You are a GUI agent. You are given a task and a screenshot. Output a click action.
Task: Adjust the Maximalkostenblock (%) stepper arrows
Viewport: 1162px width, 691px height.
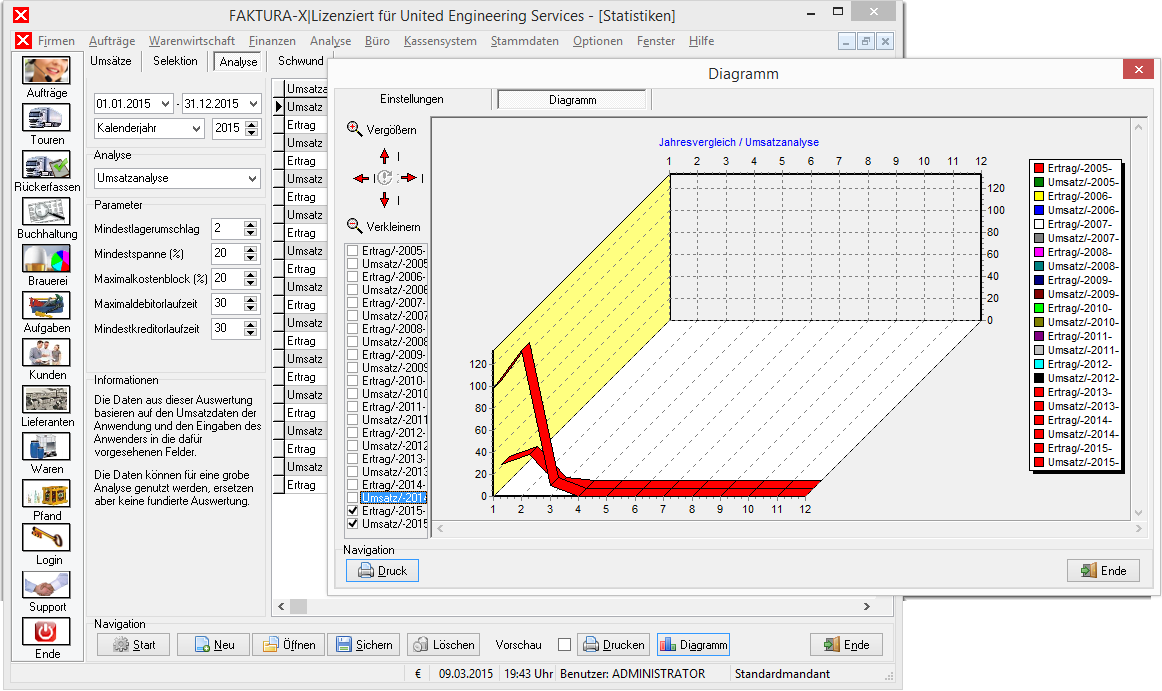pos(250,279)
